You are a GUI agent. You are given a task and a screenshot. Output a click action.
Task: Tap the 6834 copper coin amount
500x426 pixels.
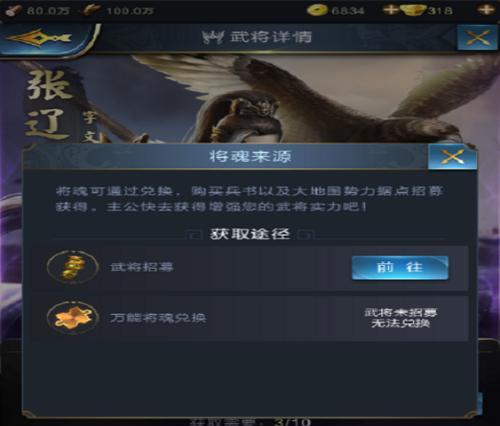[x=347, y=11]
